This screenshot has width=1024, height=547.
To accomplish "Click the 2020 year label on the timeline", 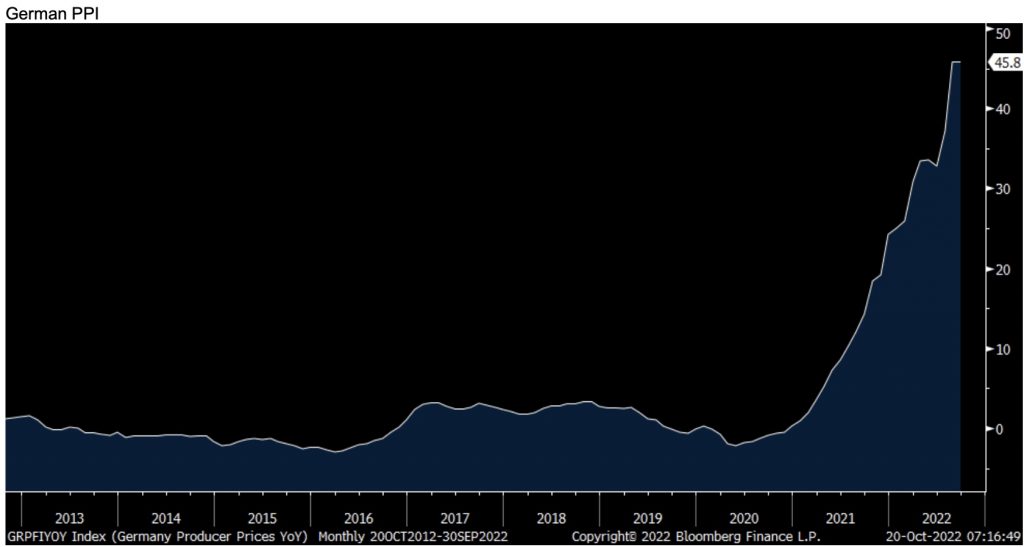I will click(744, 518).
